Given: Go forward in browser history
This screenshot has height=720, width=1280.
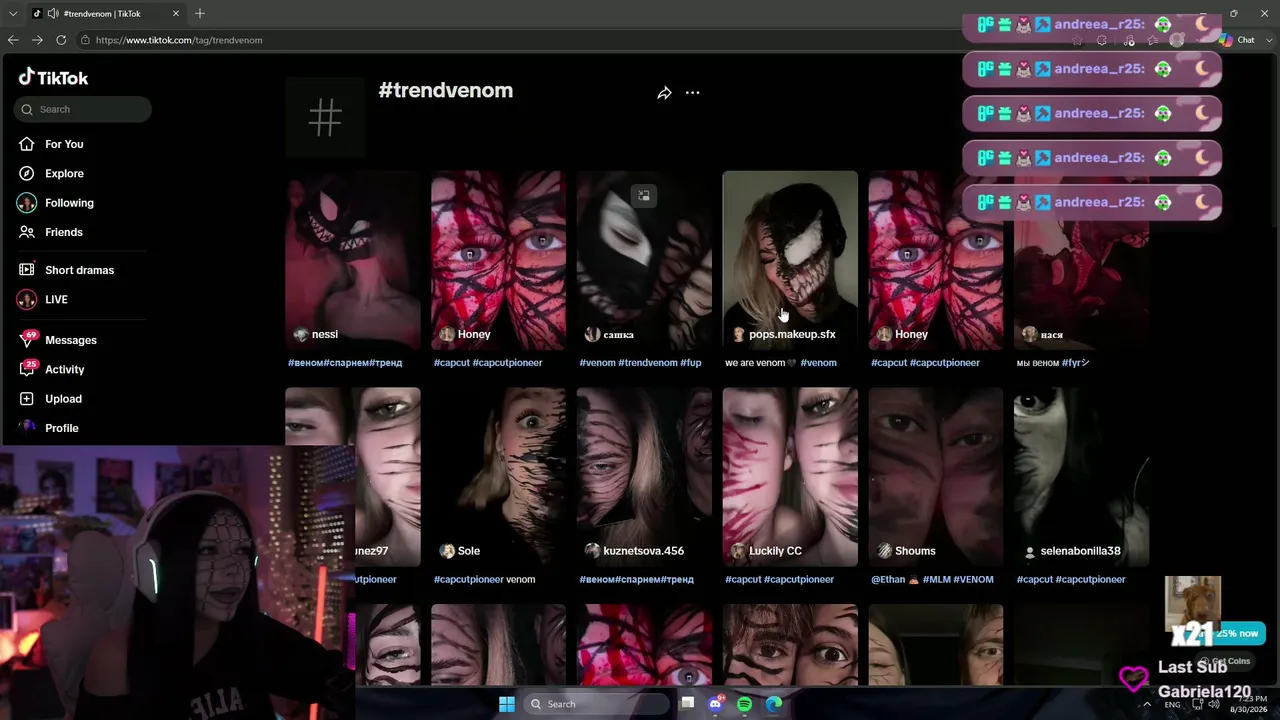Looking at the screenshot, I should pyautogui.click(x=37, y=40).
